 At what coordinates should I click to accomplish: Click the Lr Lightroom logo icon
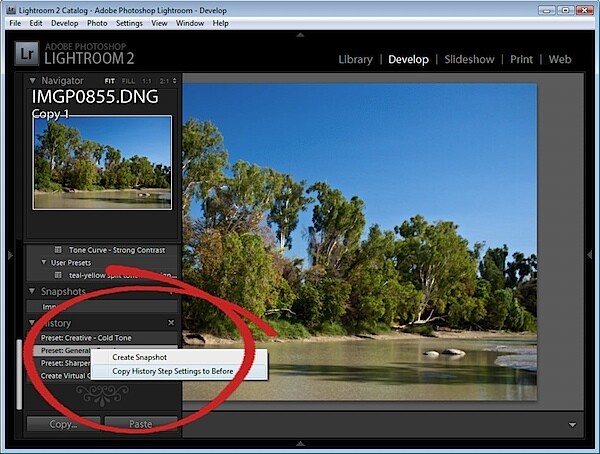pos(27,54)
